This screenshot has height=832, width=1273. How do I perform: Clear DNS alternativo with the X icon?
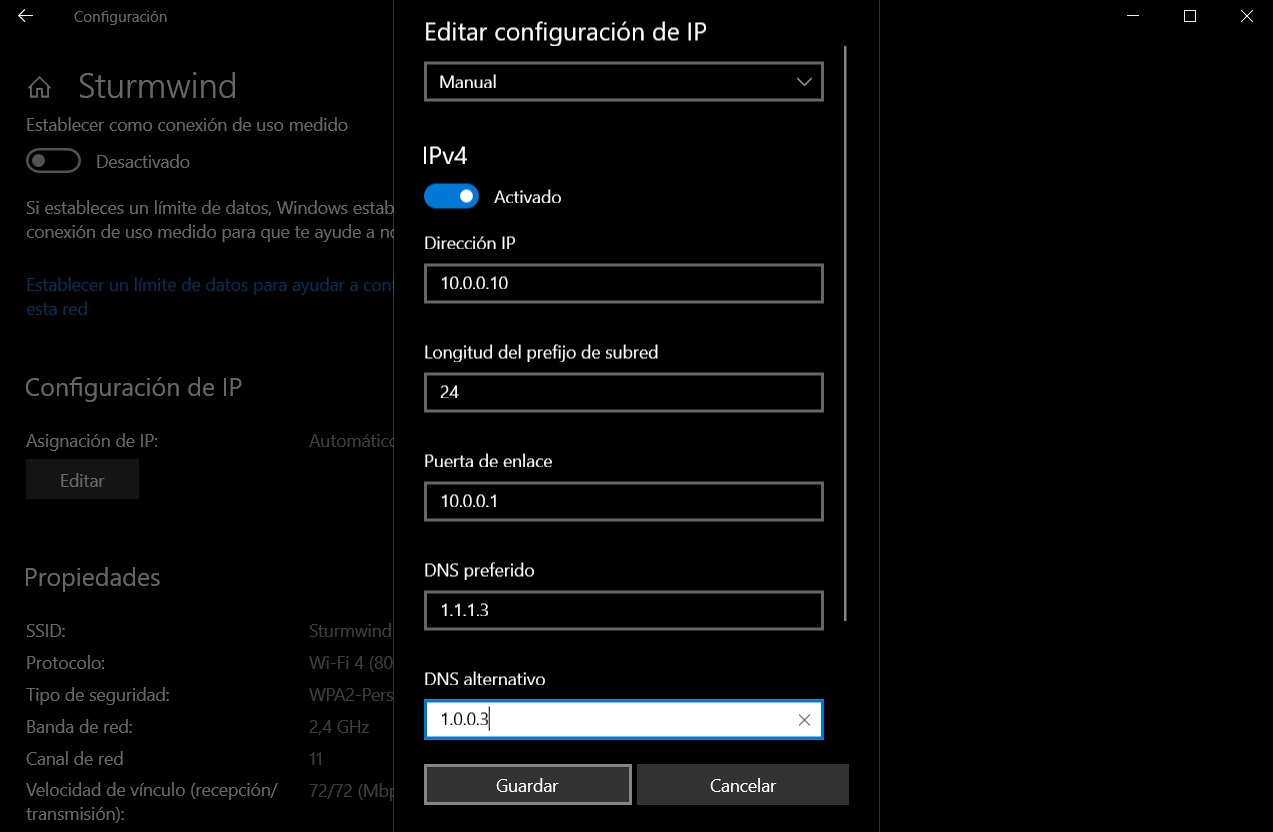tap(804, 720)
